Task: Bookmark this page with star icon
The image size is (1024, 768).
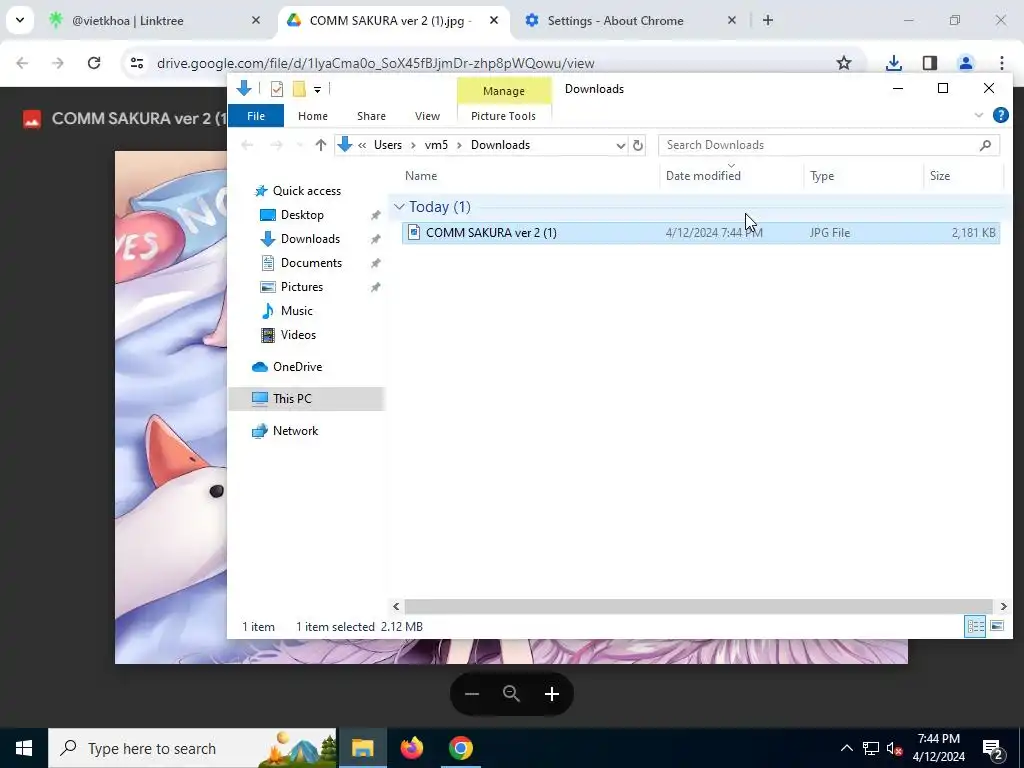Action: tap(844, 63)
